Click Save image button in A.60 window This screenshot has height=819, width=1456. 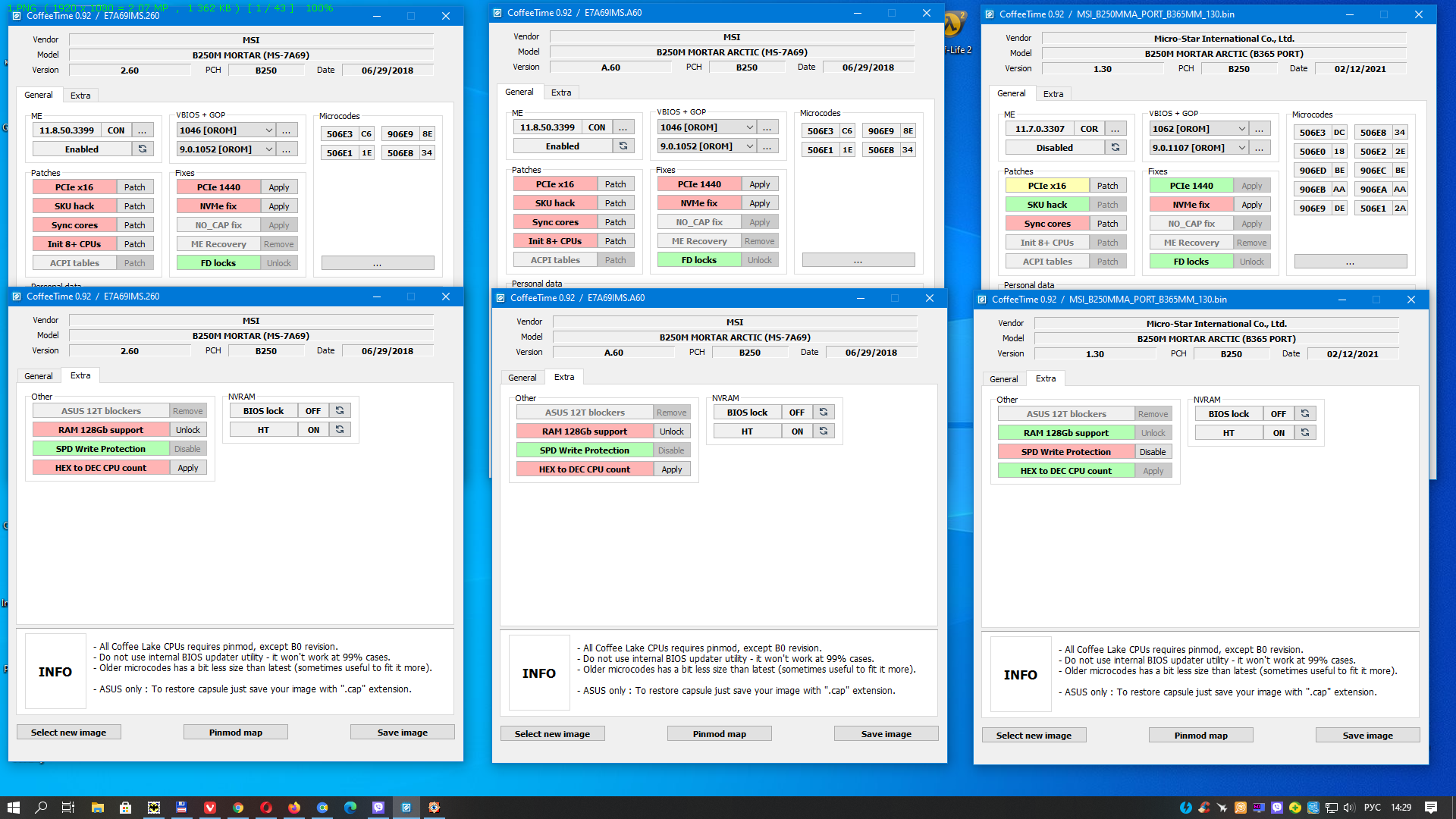[x=886, y=734]
